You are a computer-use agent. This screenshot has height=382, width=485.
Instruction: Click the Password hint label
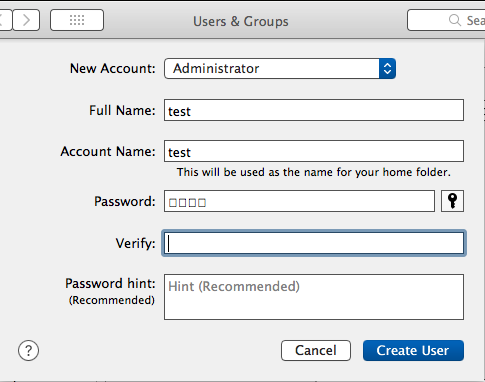110,284
